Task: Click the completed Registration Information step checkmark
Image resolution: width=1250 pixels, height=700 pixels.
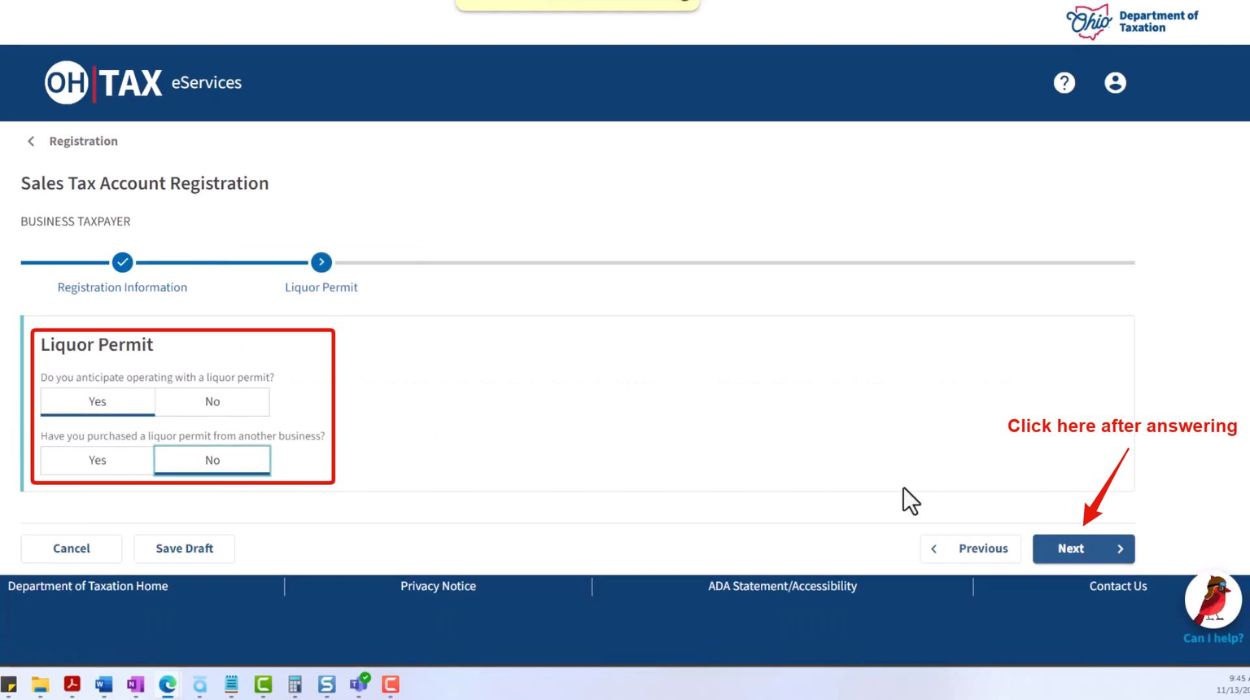Action: (x=122, y=262)
